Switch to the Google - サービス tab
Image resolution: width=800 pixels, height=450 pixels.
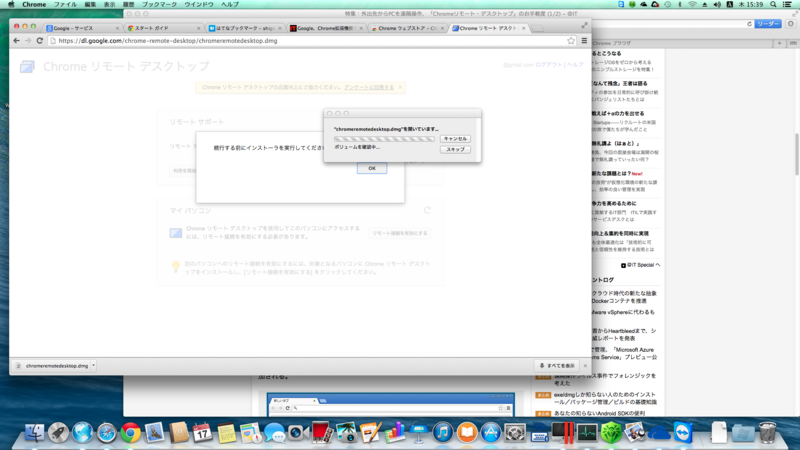click(82, 28)
